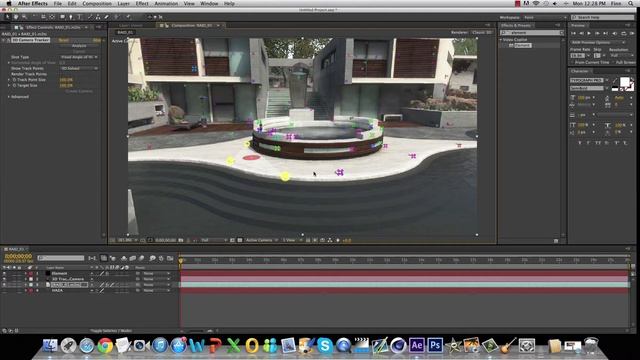Enable Full Screen checkbox in Preview
This screenshot has height=360, width=640.
(x=613, y=62)
